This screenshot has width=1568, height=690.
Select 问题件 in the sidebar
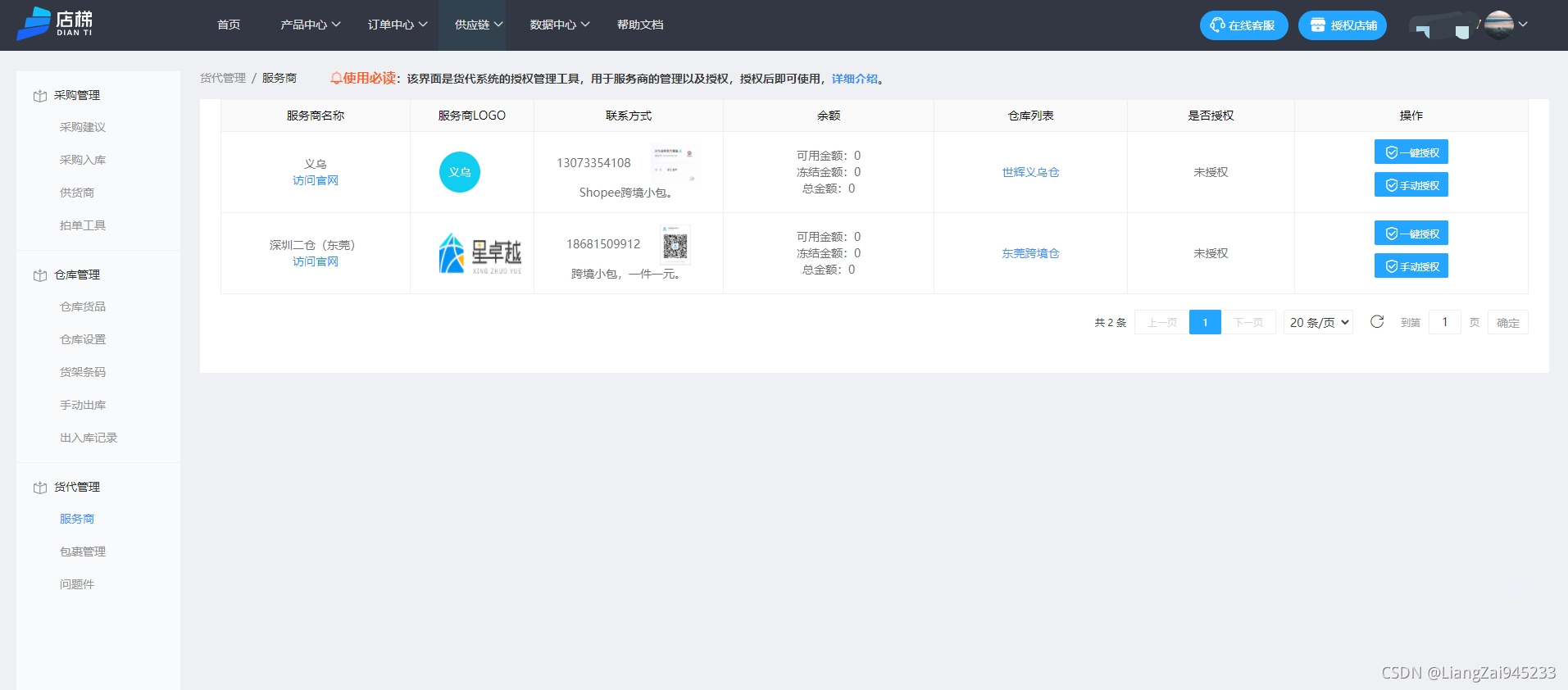[x=77, y=584]
